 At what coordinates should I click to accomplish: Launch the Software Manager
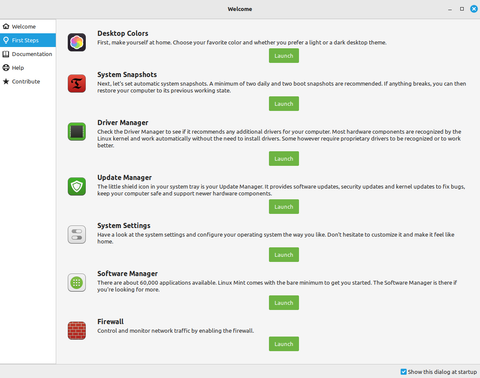(284, 303)
